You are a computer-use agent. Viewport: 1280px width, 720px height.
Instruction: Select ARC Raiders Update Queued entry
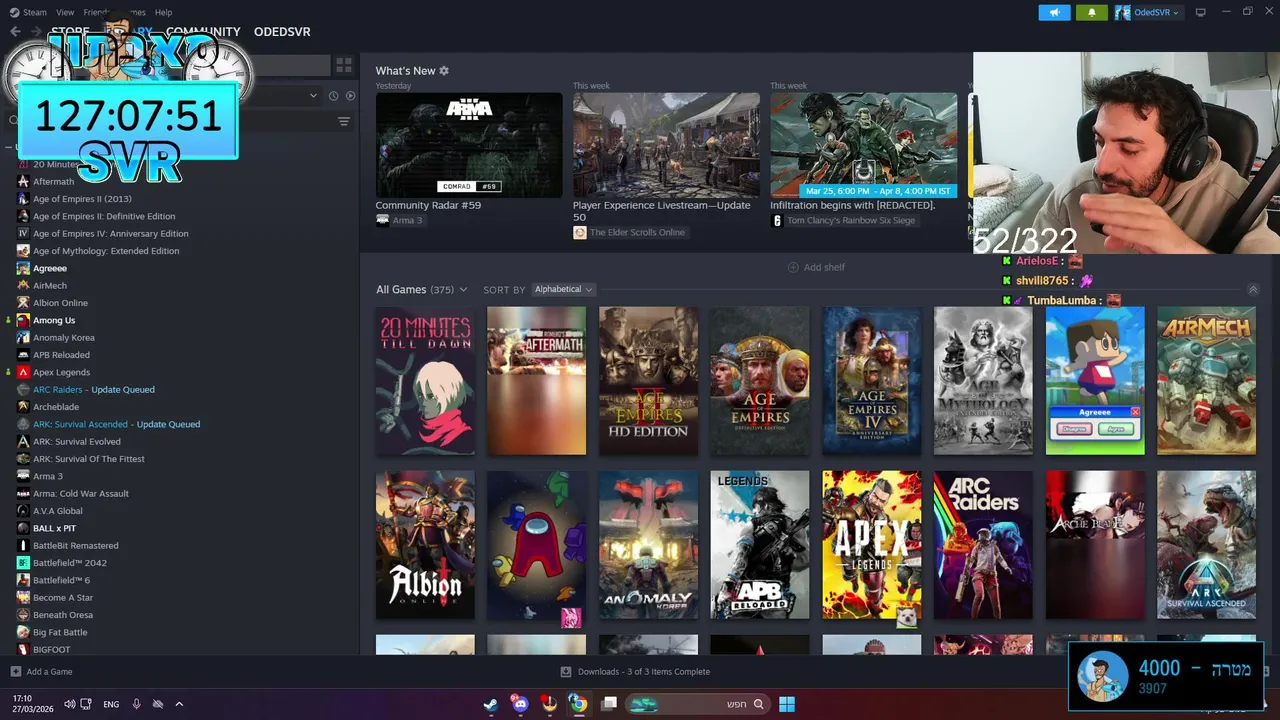click(94, 390)
